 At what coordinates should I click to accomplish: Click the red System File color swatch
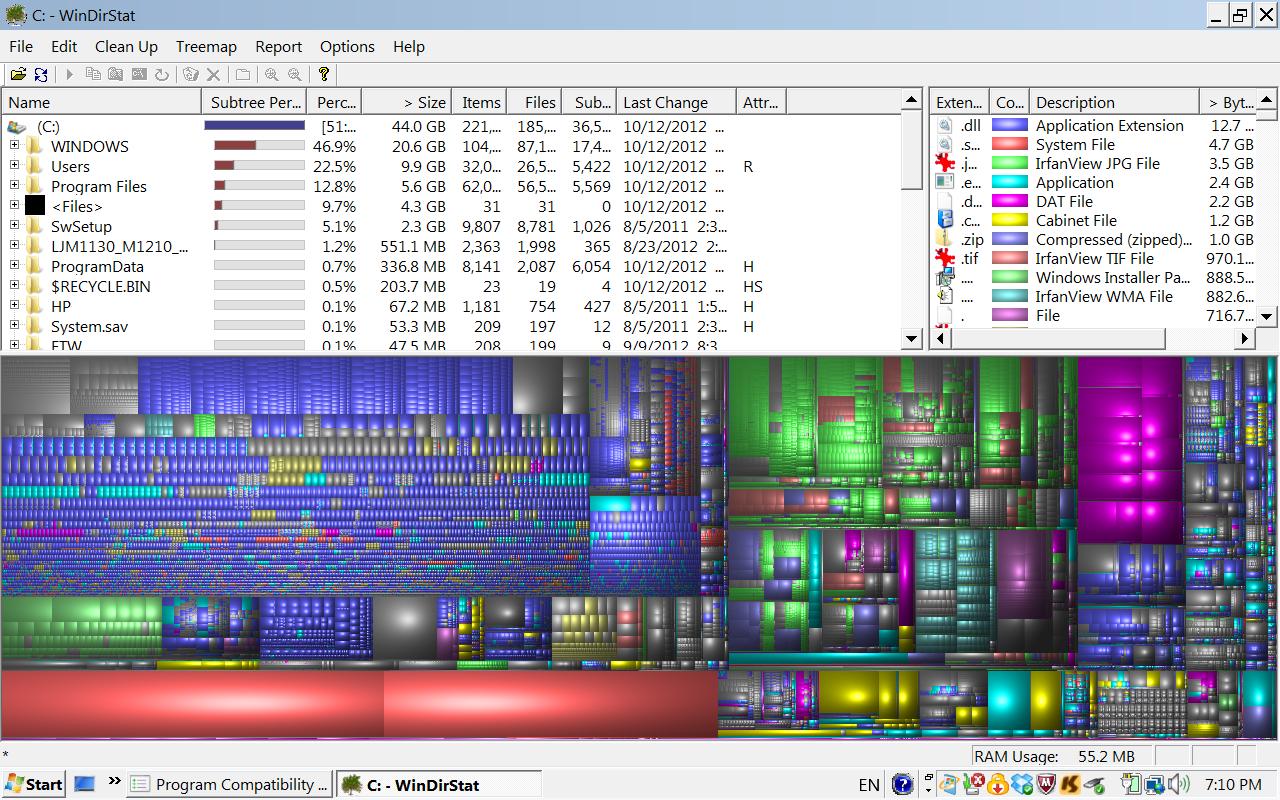click(x=1009, y=145)
